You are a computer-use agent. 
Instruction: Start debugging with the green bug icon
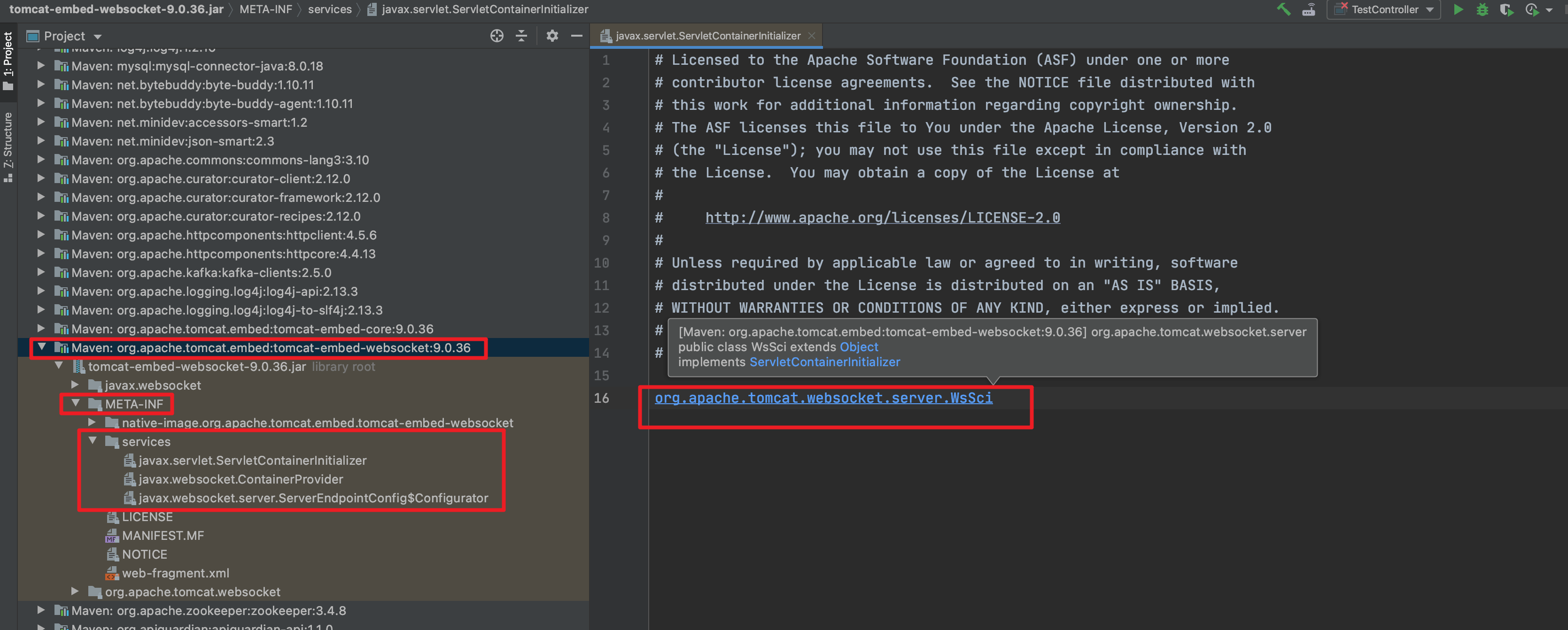coord(1482,9)
